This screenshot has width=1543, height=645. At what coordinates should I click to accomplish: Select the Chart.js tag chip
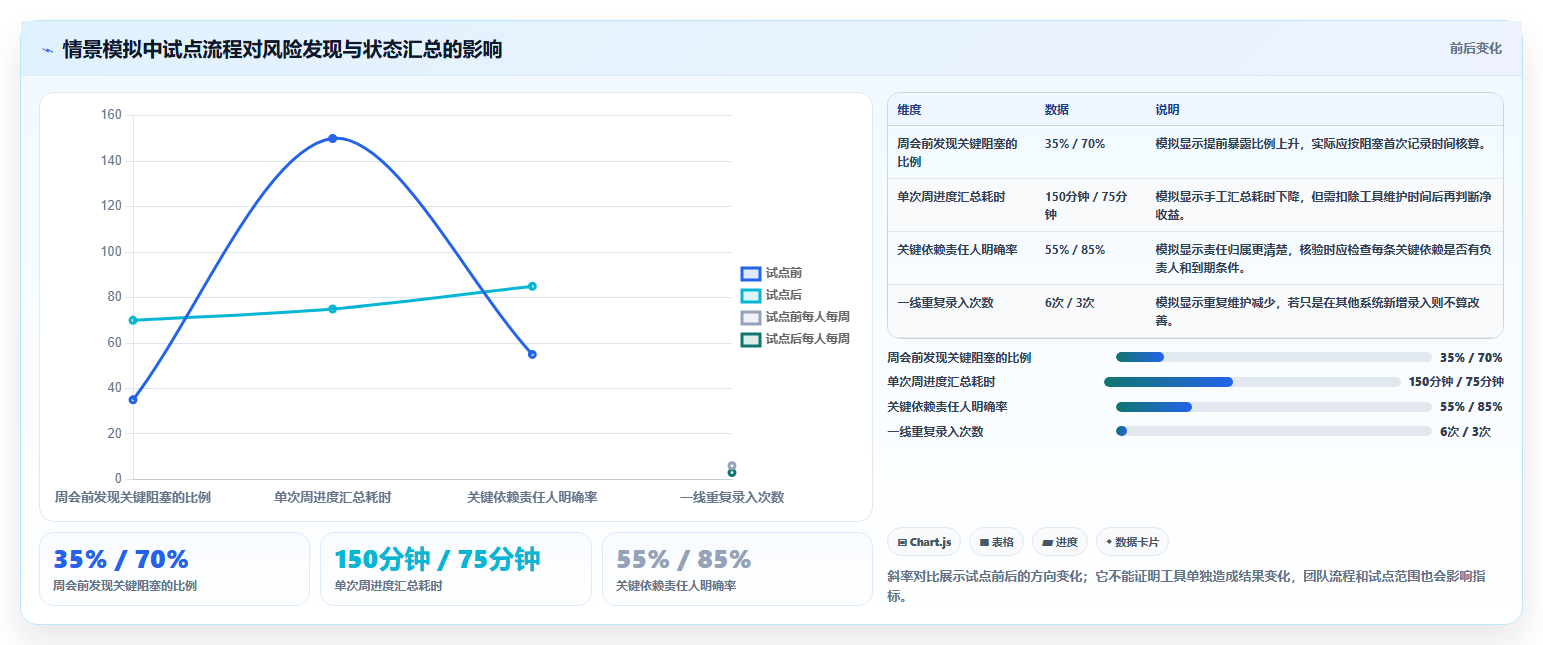pos(924,542)
